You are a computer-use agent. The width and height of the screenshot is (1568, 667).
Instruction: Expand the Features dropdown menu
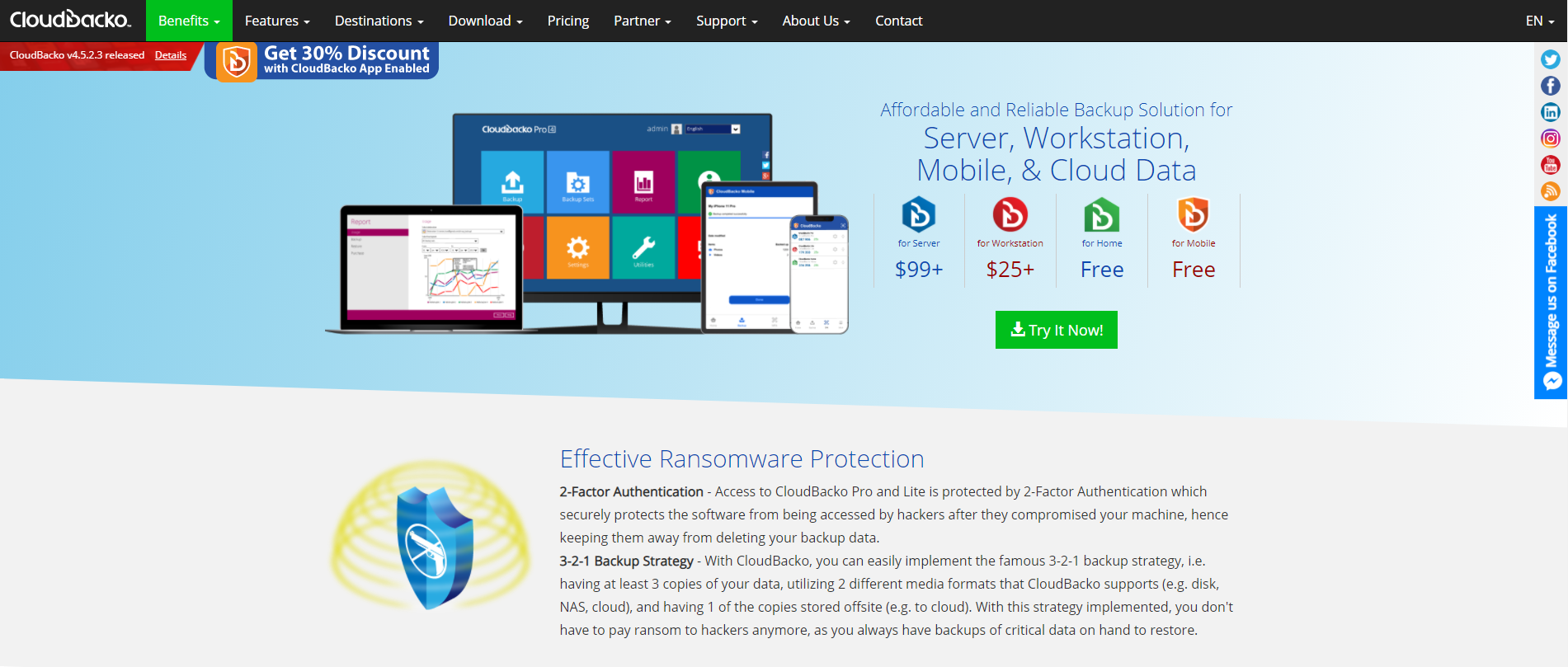coord(277,21)
